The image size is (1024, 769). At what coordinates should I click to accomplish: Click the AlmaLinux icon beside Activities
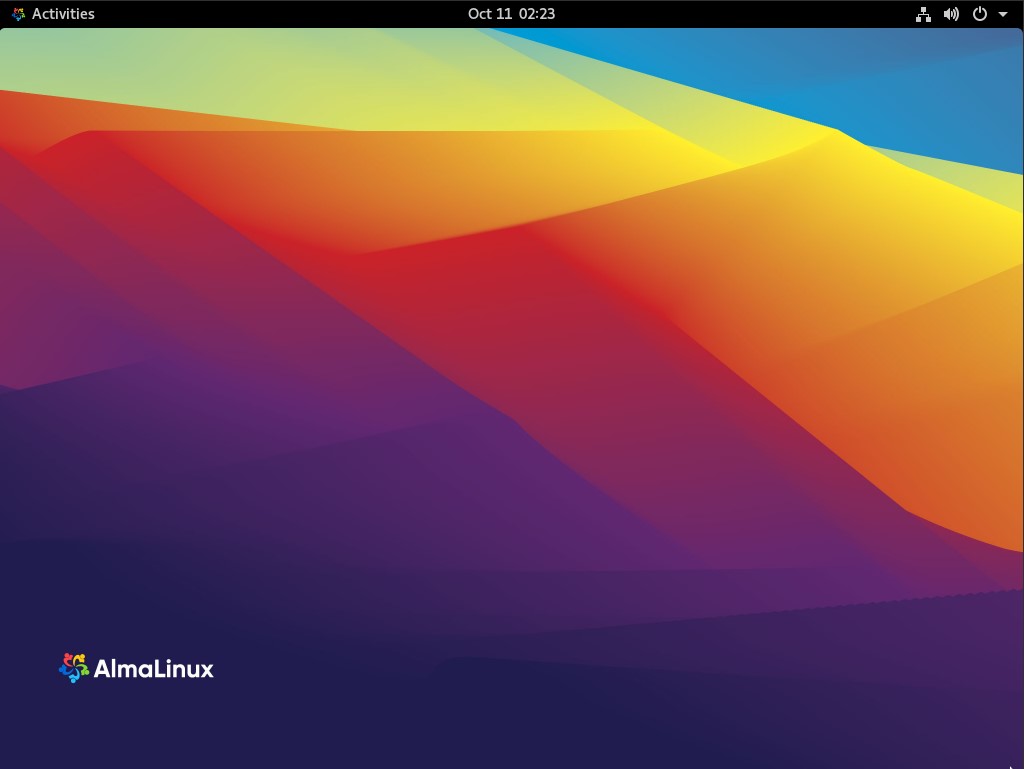(x=18, y=14)
